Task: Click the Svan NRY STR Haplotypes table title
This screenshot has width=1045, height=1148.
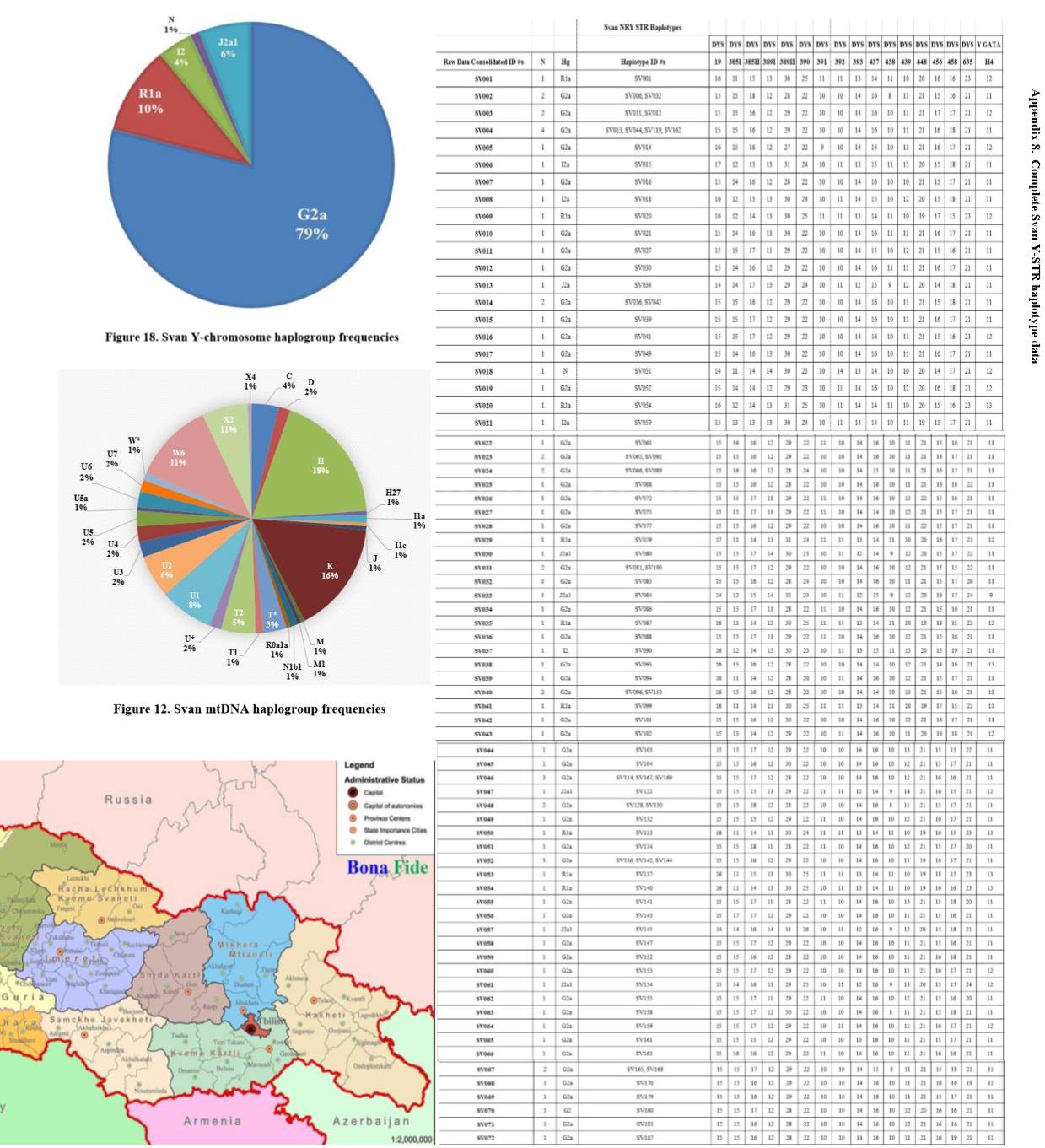Action: 643,28
